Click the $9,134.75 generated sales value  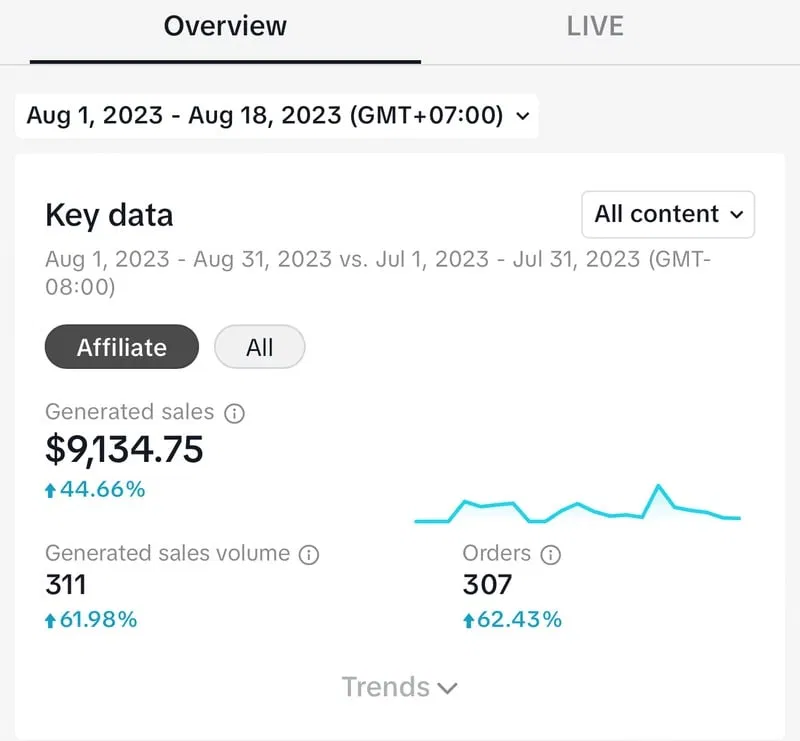pyautogui.click(x=124, y=450)
